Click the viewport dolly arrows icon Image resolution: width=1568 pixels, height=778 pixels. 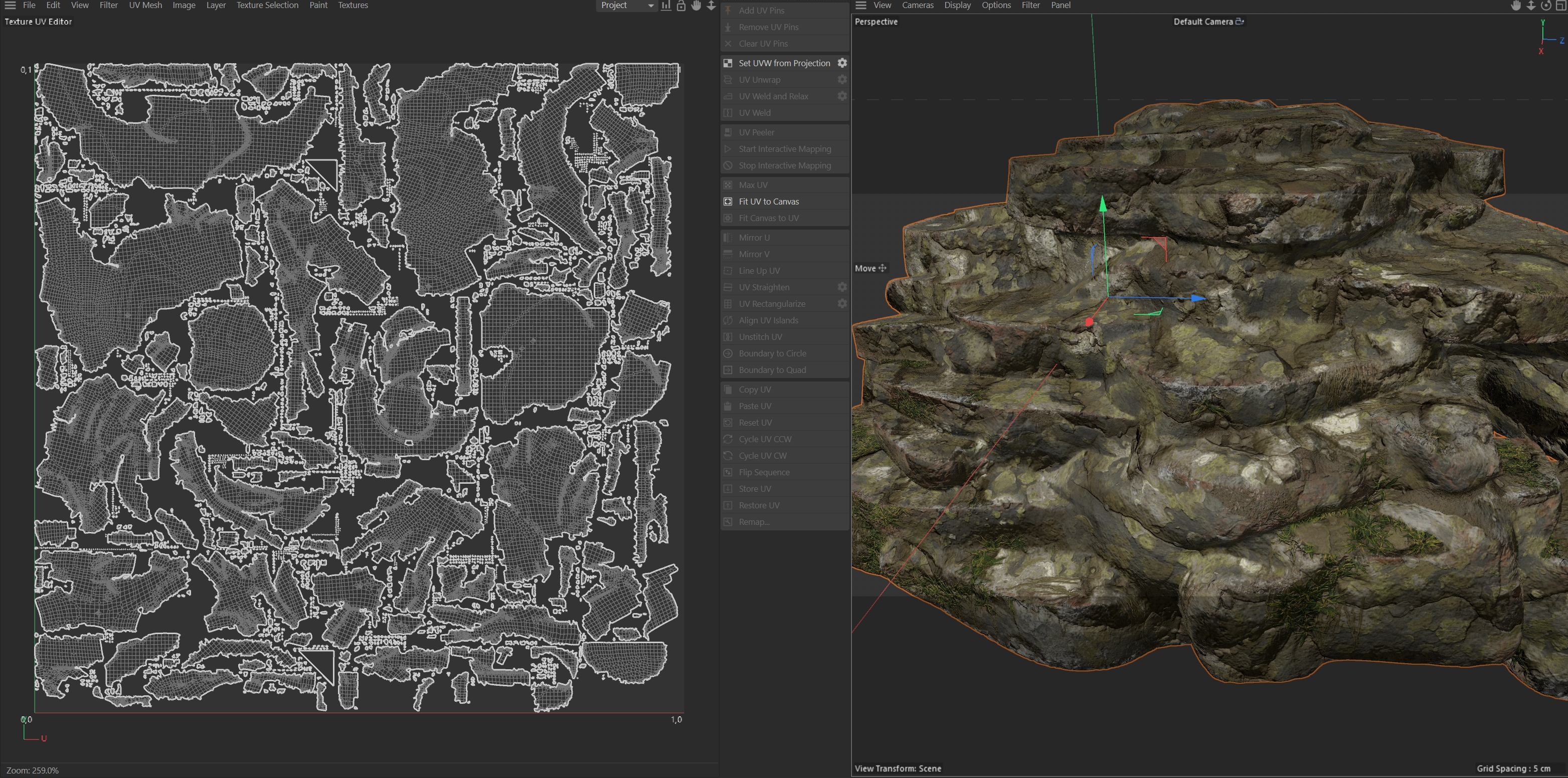pos(1531,6)
